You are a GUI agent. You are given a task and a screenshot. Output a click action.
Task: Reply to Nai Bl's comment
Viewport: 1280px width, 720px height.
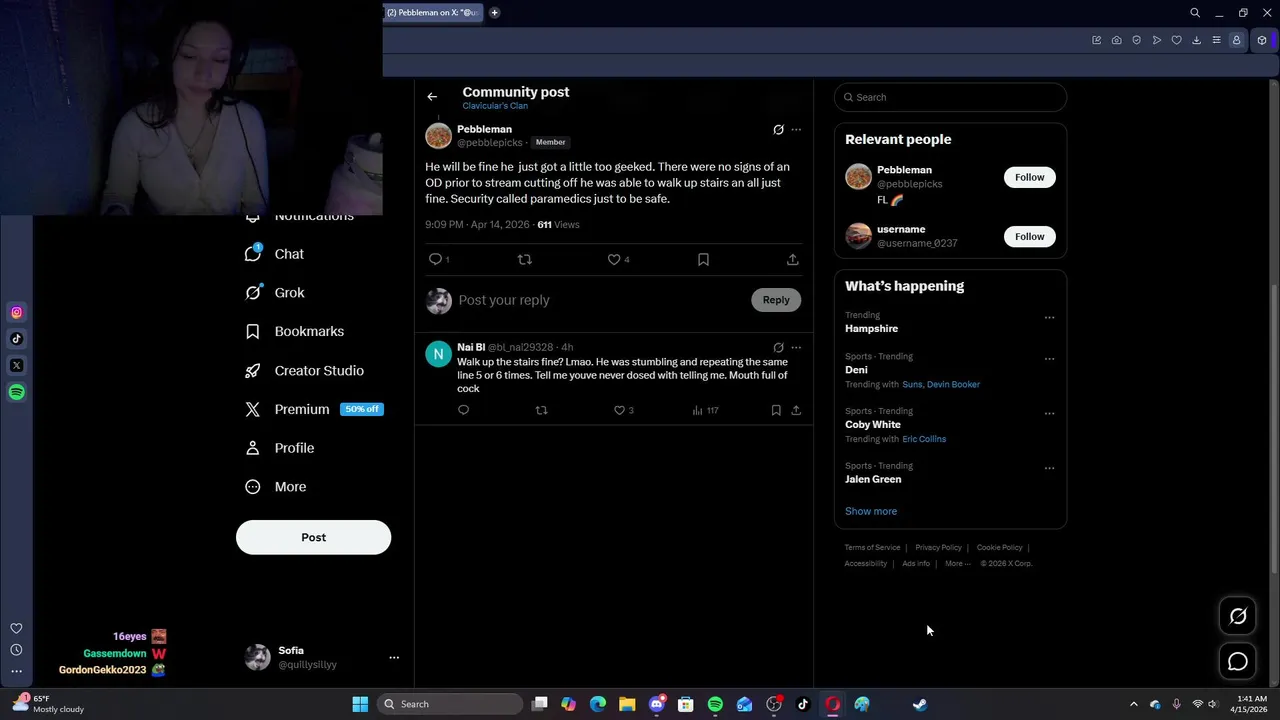click(463, 410)
